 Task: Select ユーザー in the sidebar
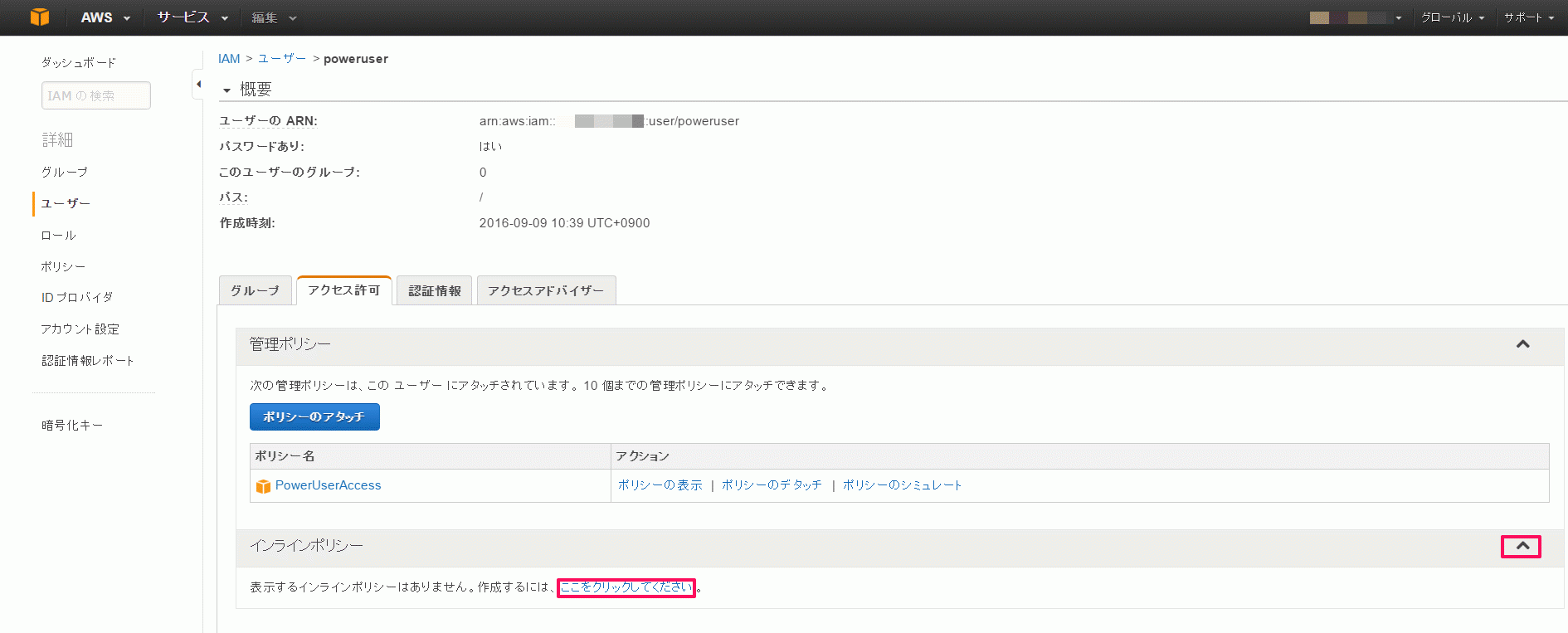coord(66,203)
